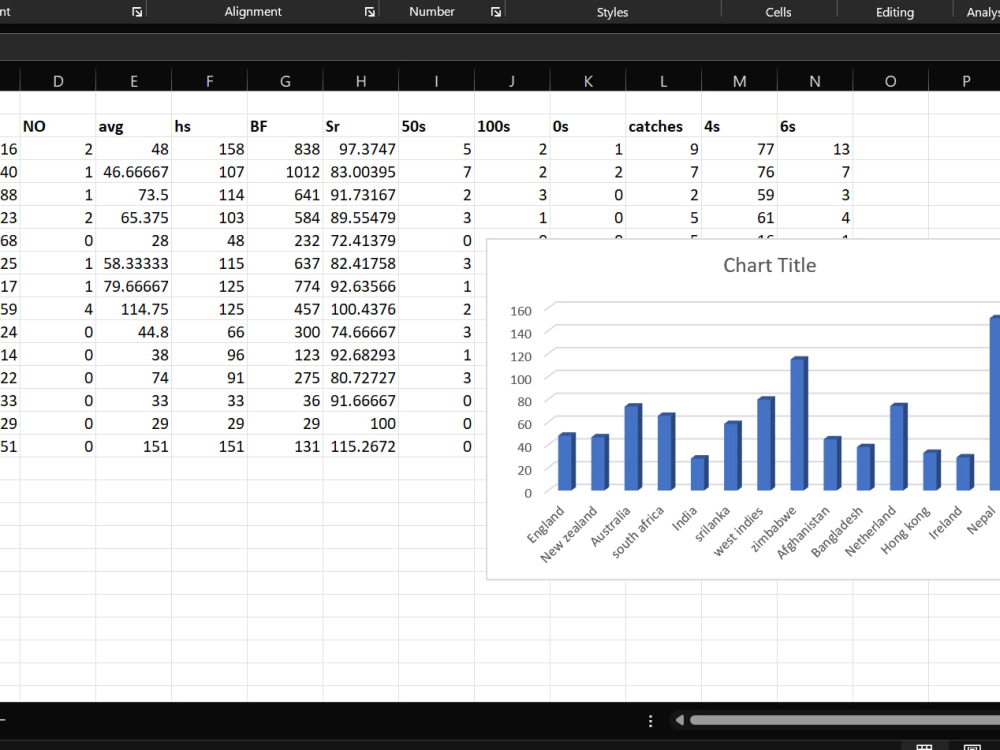Click the 'Afghanistan' axis label
The height and width of the screenshot is (750, 1000).
point(804,532)
